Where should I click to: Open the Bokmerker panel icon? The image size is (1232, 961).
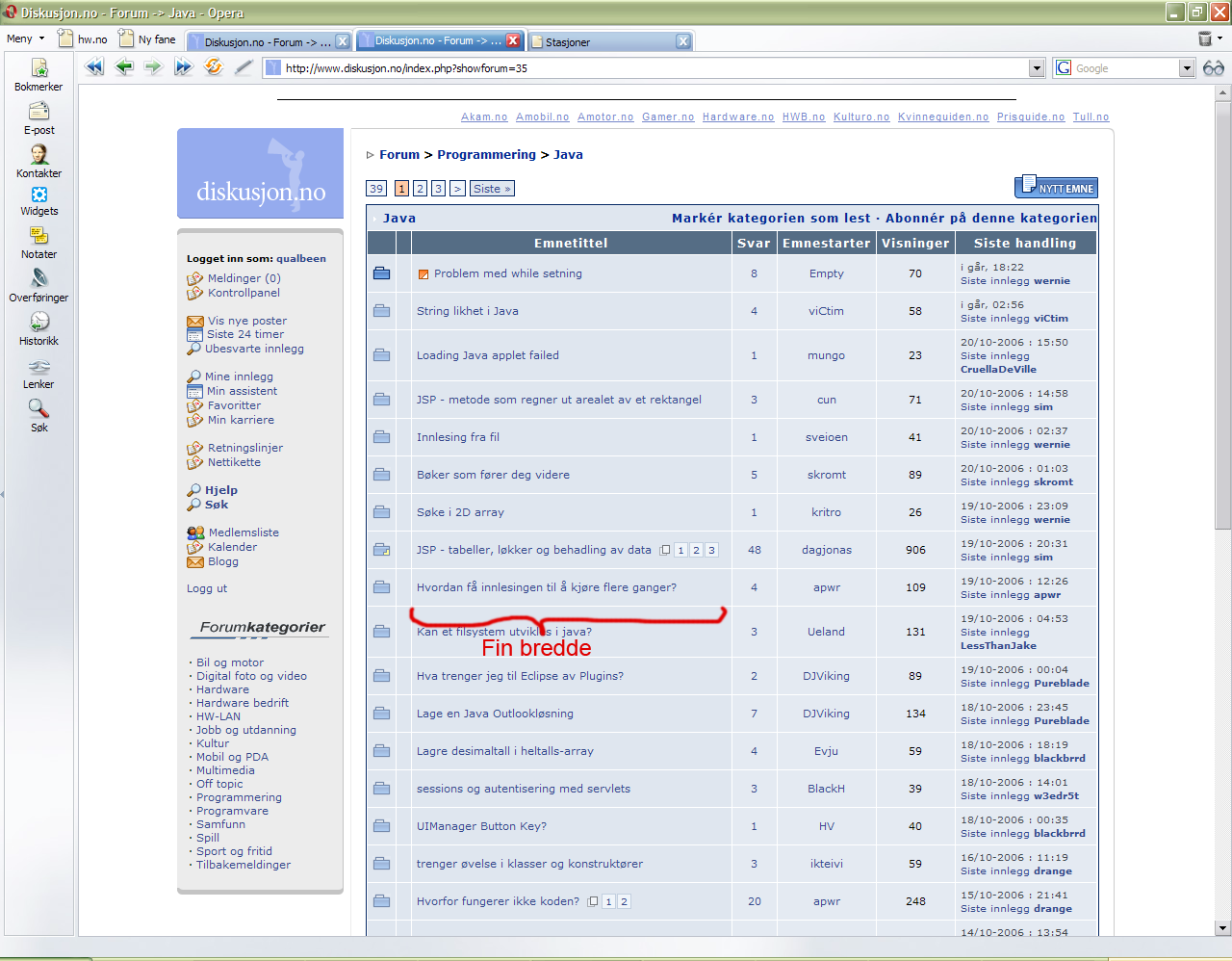click(x=39, y=67)
